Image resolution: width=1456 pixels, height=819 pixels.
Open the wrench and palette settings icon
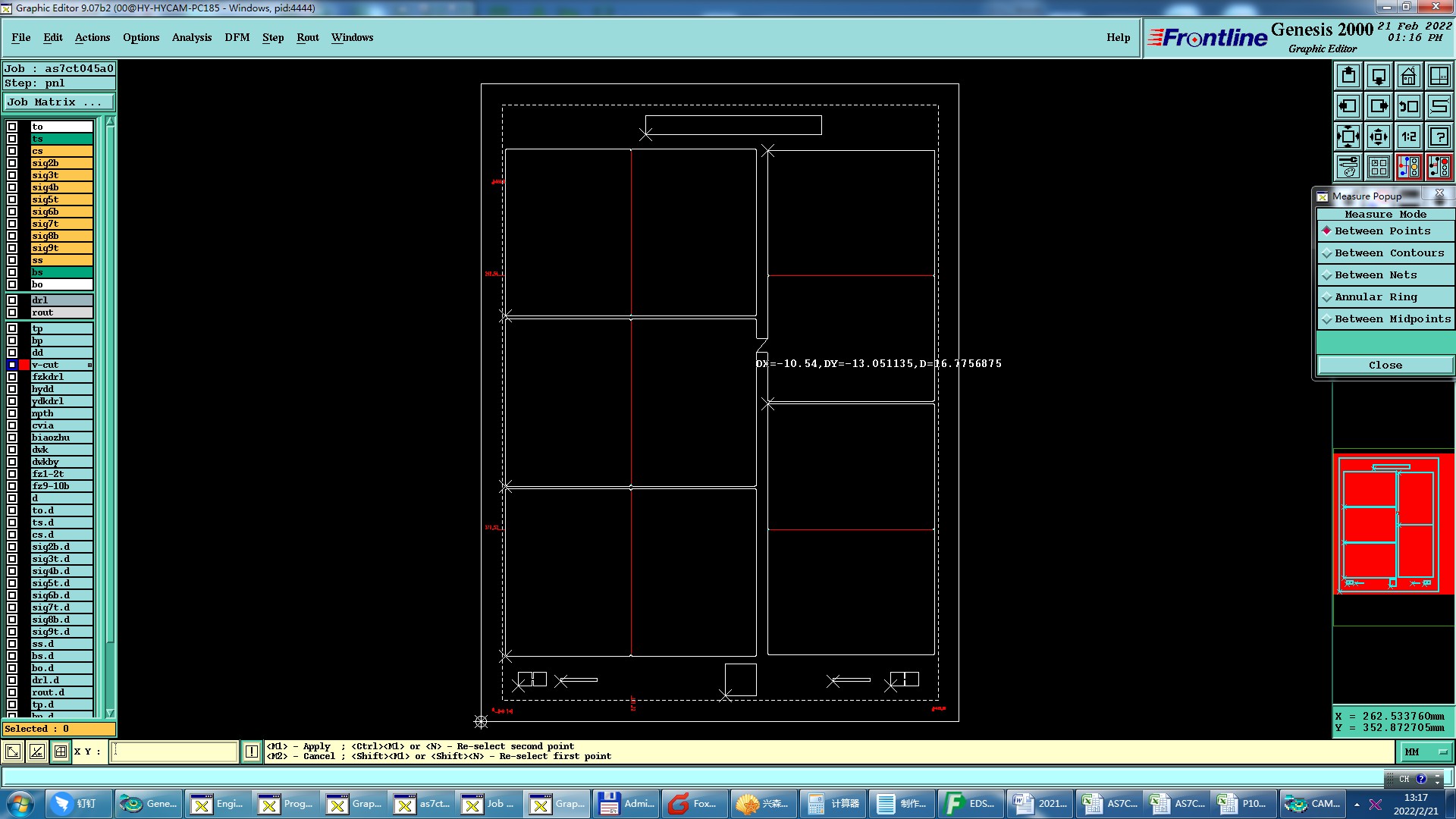click(1348, 167)
